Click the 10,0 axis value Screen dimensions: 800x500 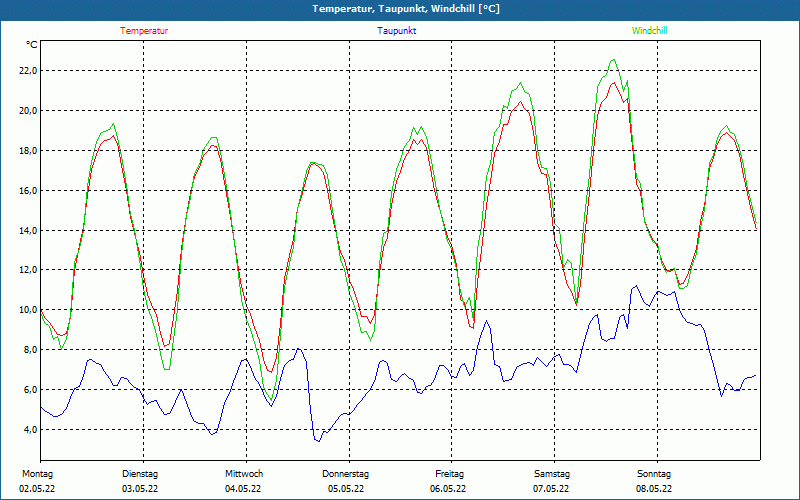click(28, 310)
